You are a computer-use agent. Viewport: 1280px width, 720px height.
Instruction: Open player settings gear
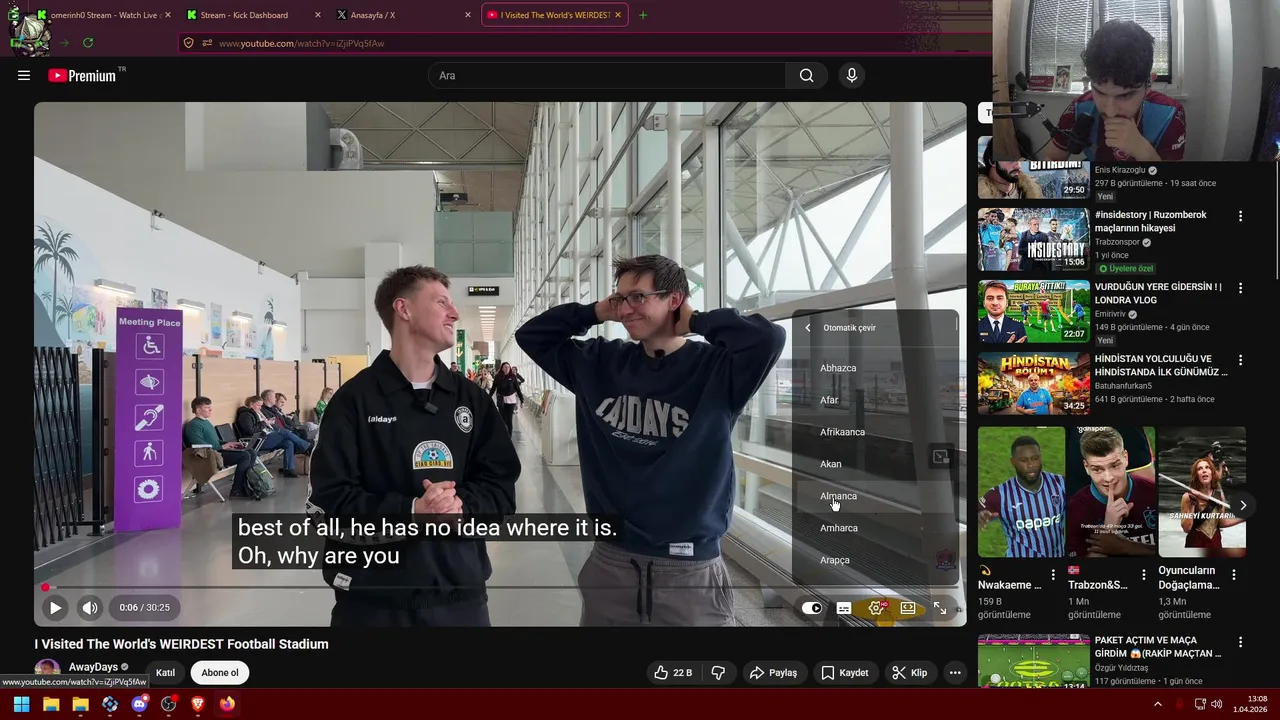(876, 607)
